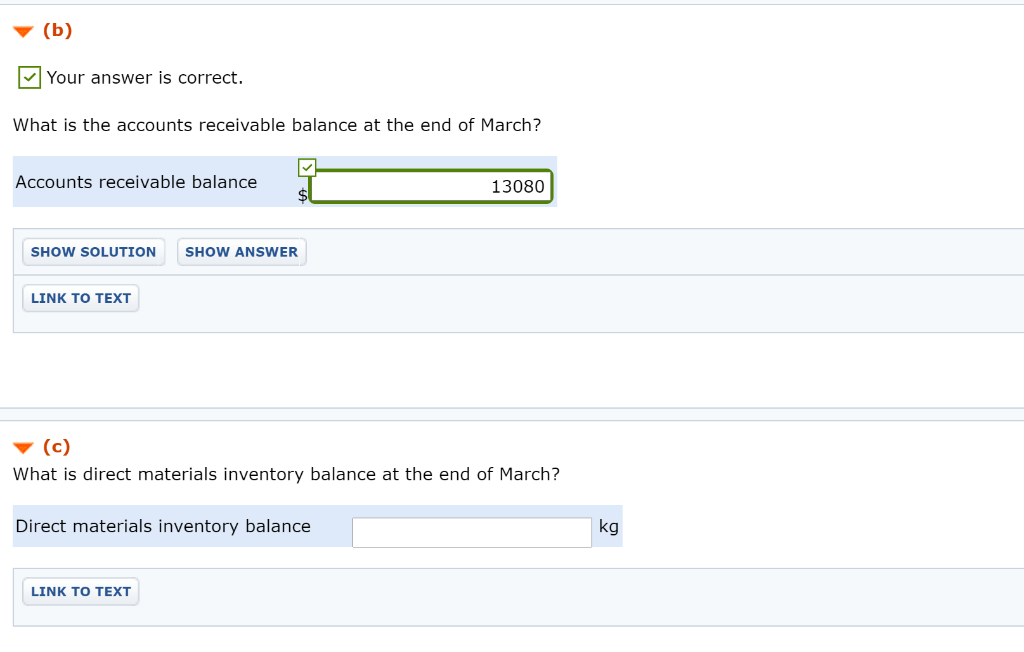
Task: Click the 'Accounts receivable balance' row label
Action: (x=135, y=182)
